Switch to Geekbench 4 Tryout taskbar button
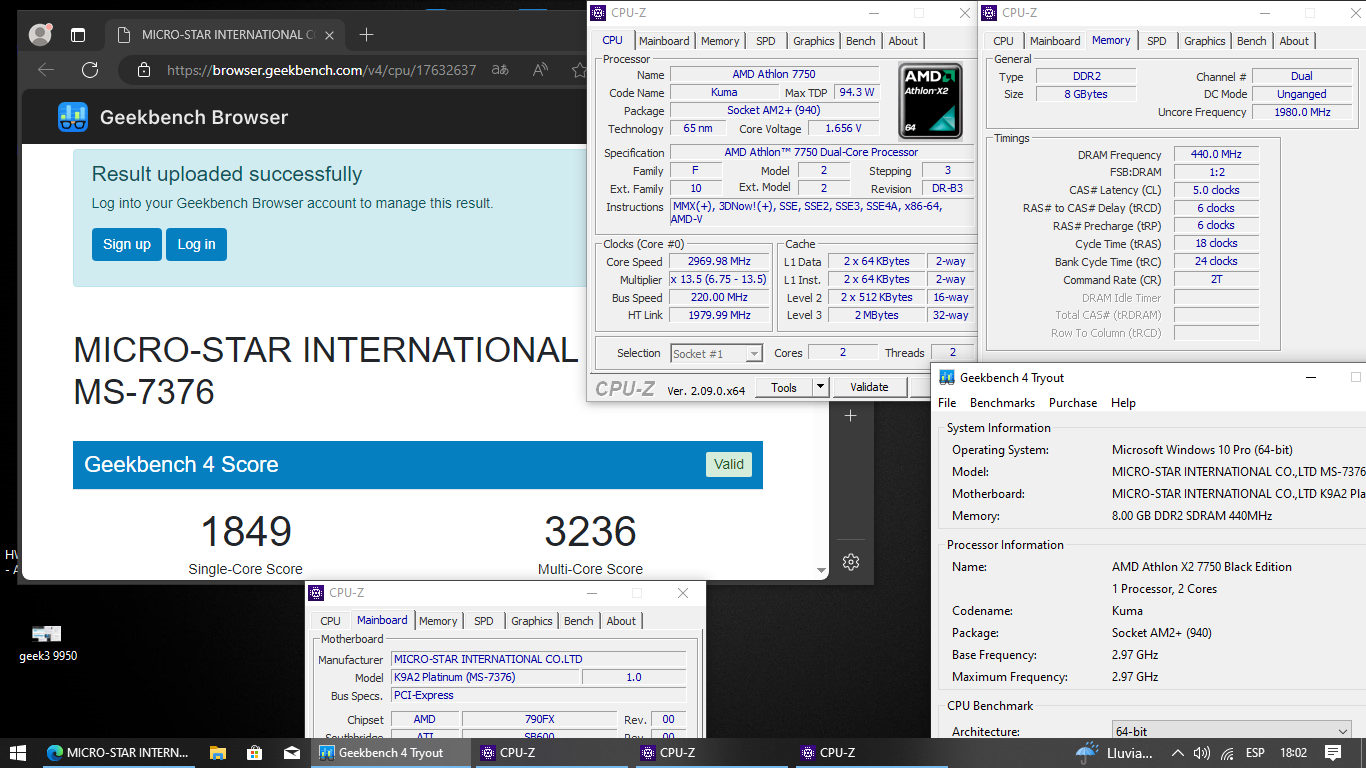The height and width of the screenshot is (768, 1366). point(390,753)
